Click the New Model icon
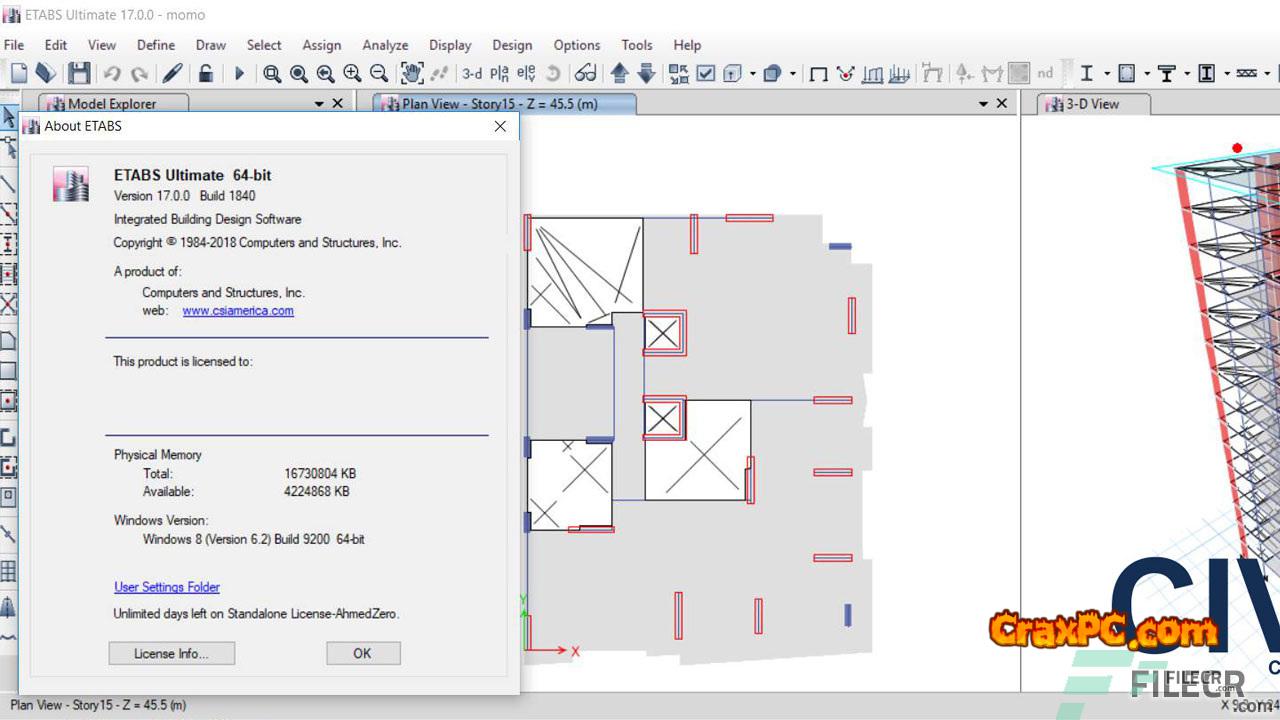This screenshot has height=720, width=1280. [x=19, y=73]
